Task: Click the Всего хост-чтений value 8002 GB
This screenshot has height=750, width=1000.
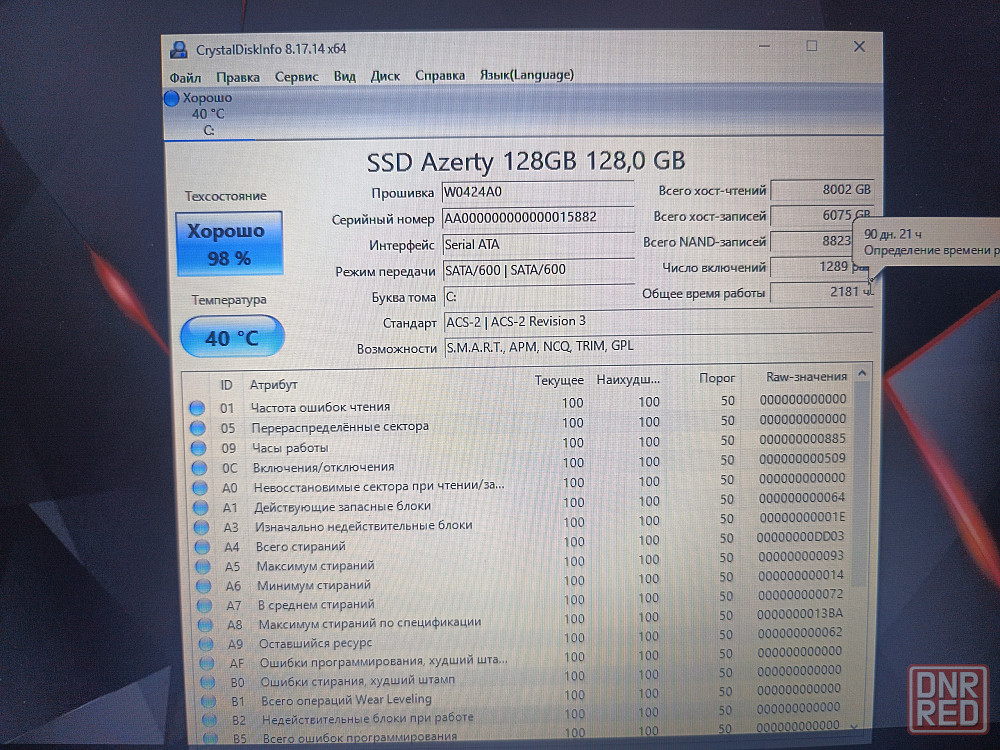Action: [821, 189]
